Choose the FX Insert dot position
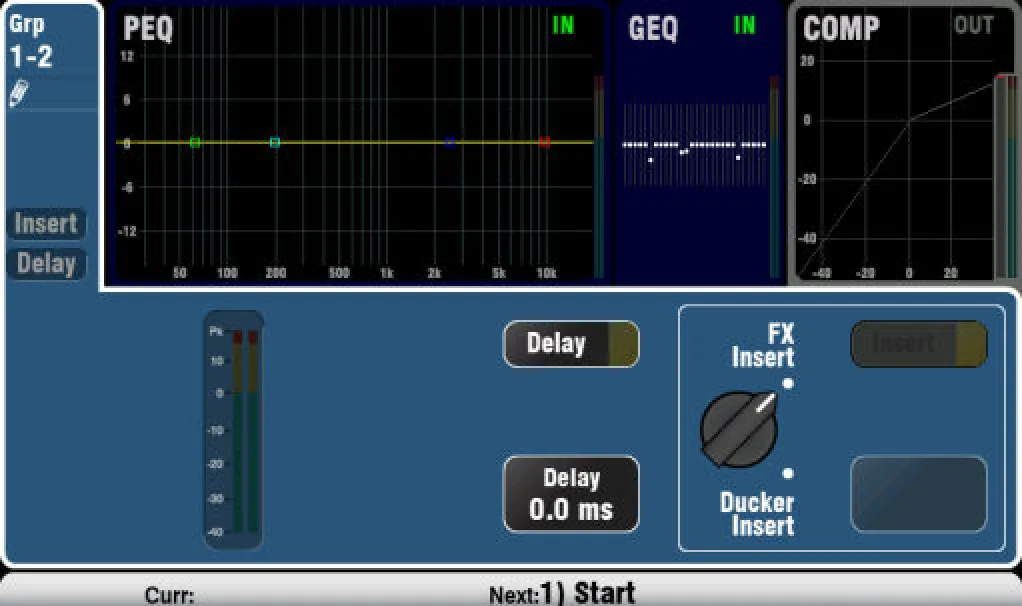 (x=788, y=383)
